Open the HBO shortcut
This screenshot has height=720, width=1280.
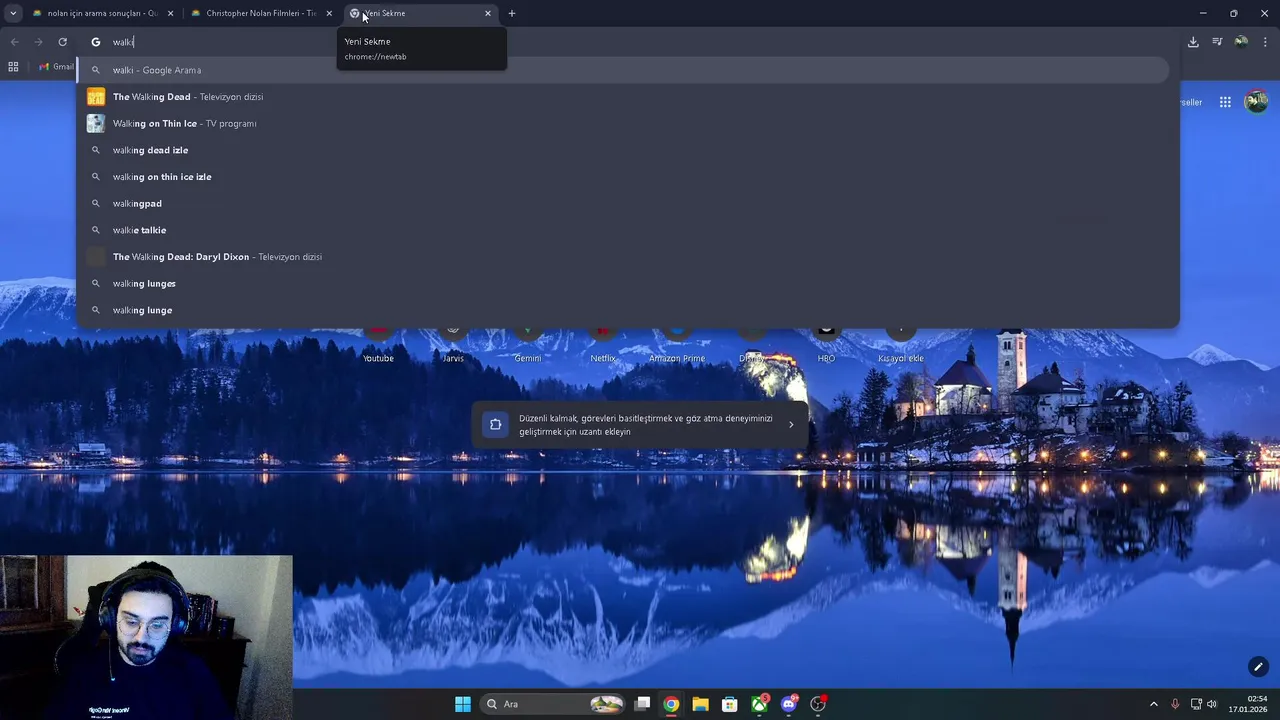pyautogui.click(x=826, y=345)
